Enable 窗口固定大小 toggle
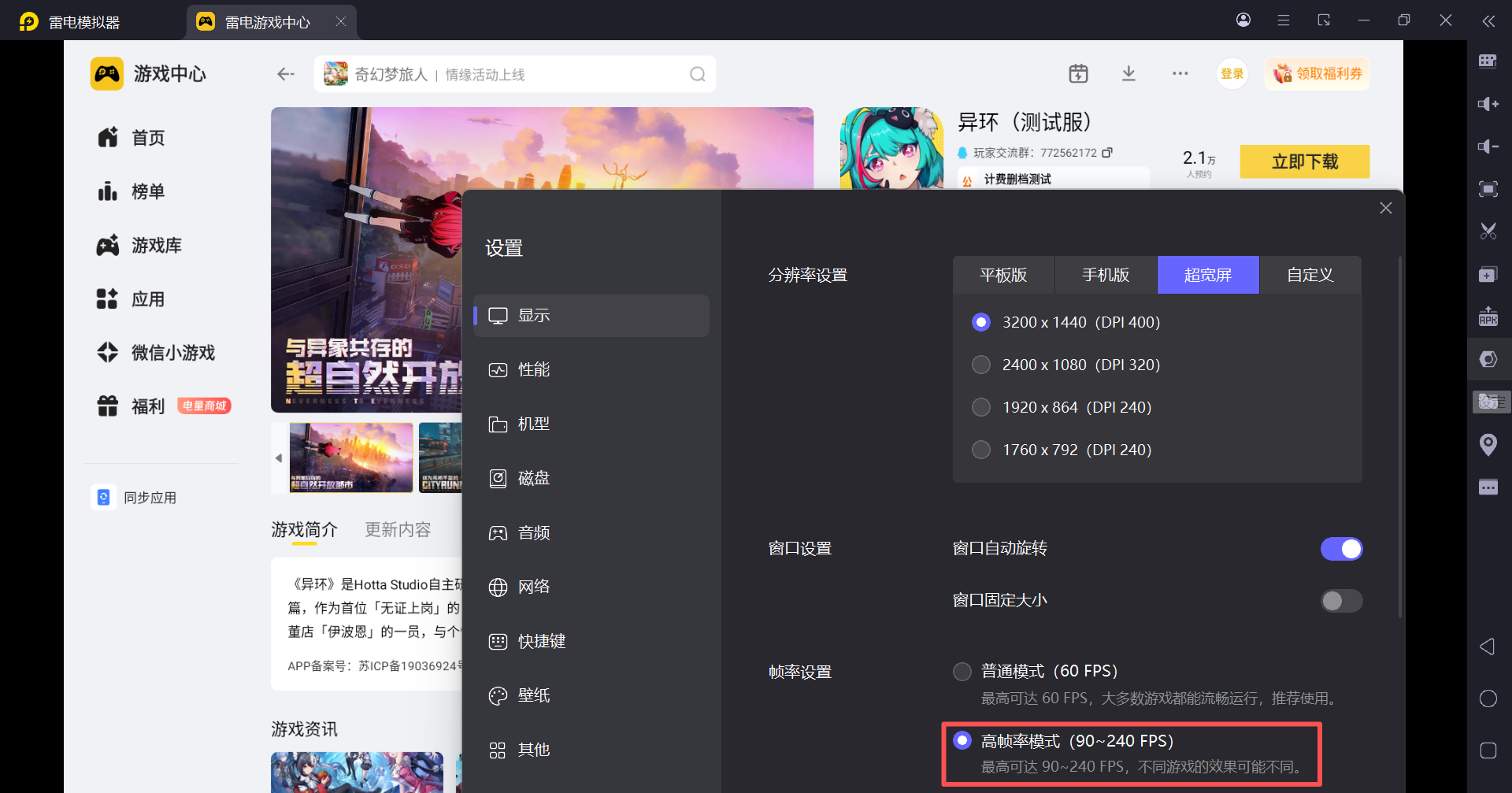Viewport: 1512px width, 793px height. pyautogui.click(x=1342, y=600)
